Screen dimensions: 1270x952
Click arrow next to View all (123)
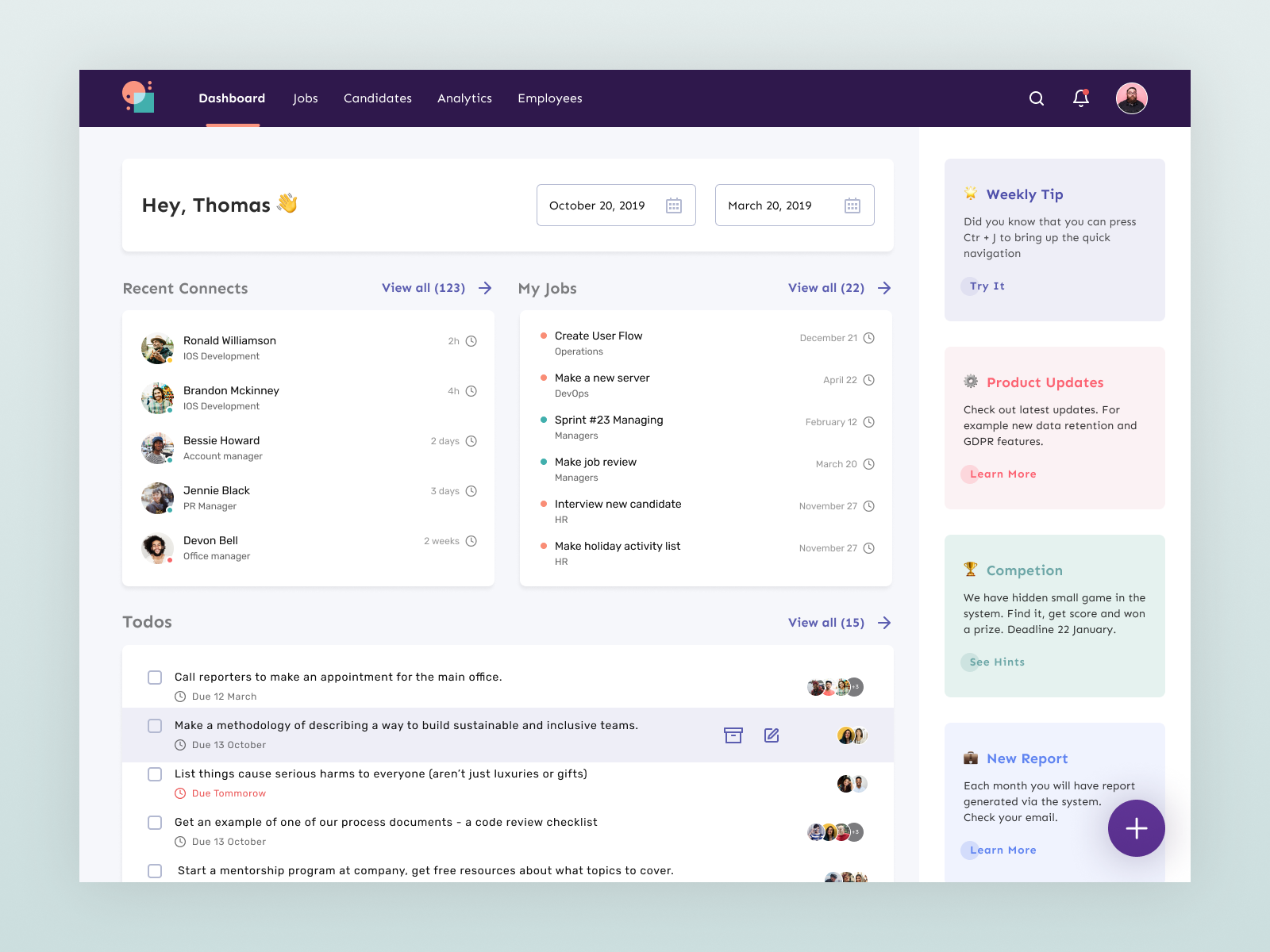[x=485, y=288]
